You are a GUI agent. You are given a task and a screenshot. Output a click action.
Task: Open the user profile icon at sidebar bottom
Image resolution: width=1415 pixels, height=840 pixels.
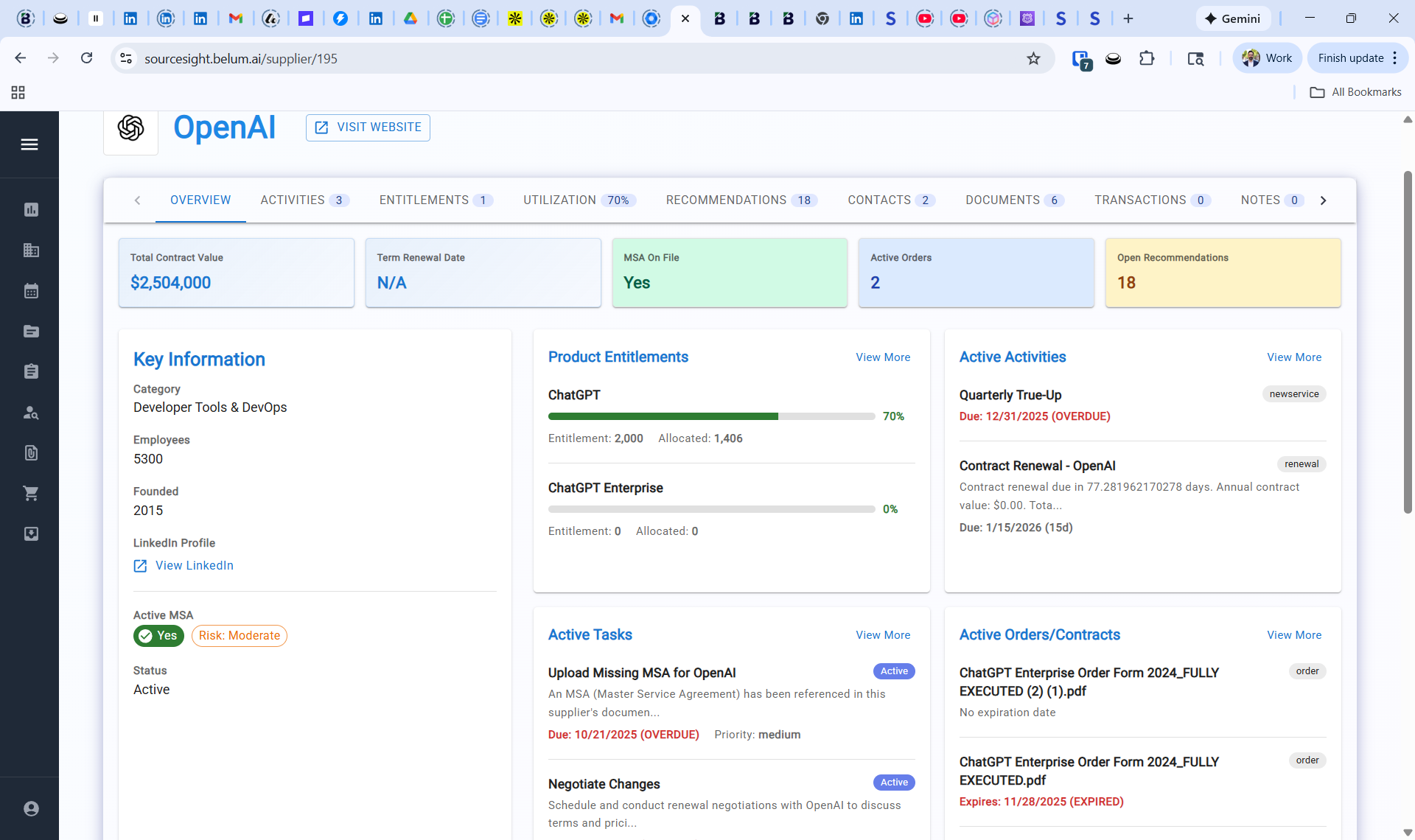click(x=30, y=808)
